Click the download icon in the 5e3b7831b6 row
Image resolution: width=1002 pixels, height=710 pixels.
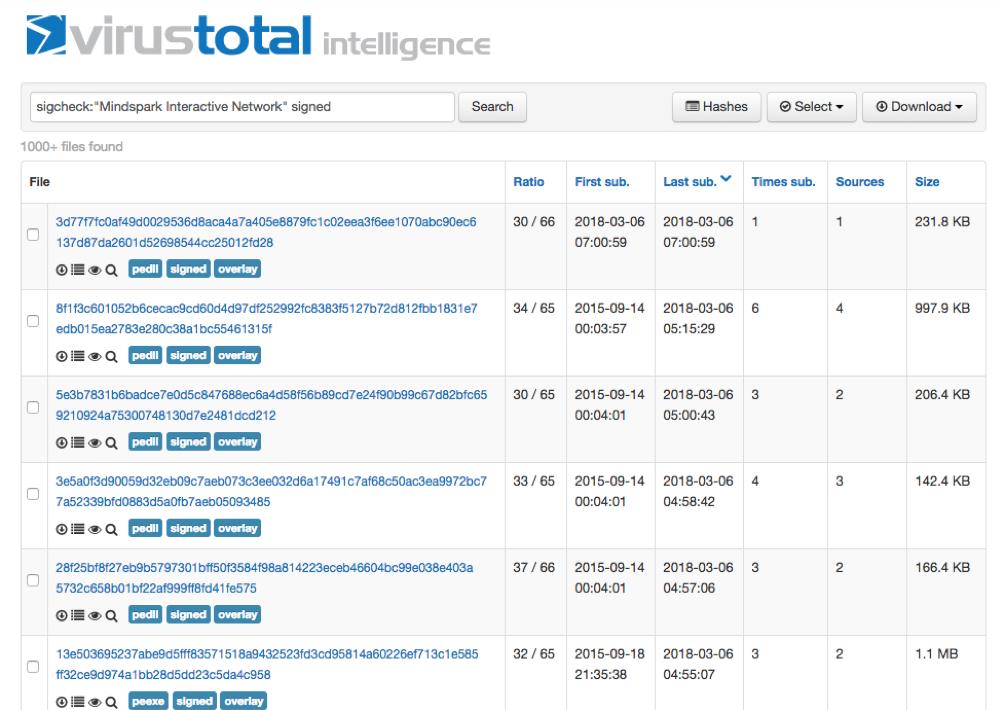(61, 442)
